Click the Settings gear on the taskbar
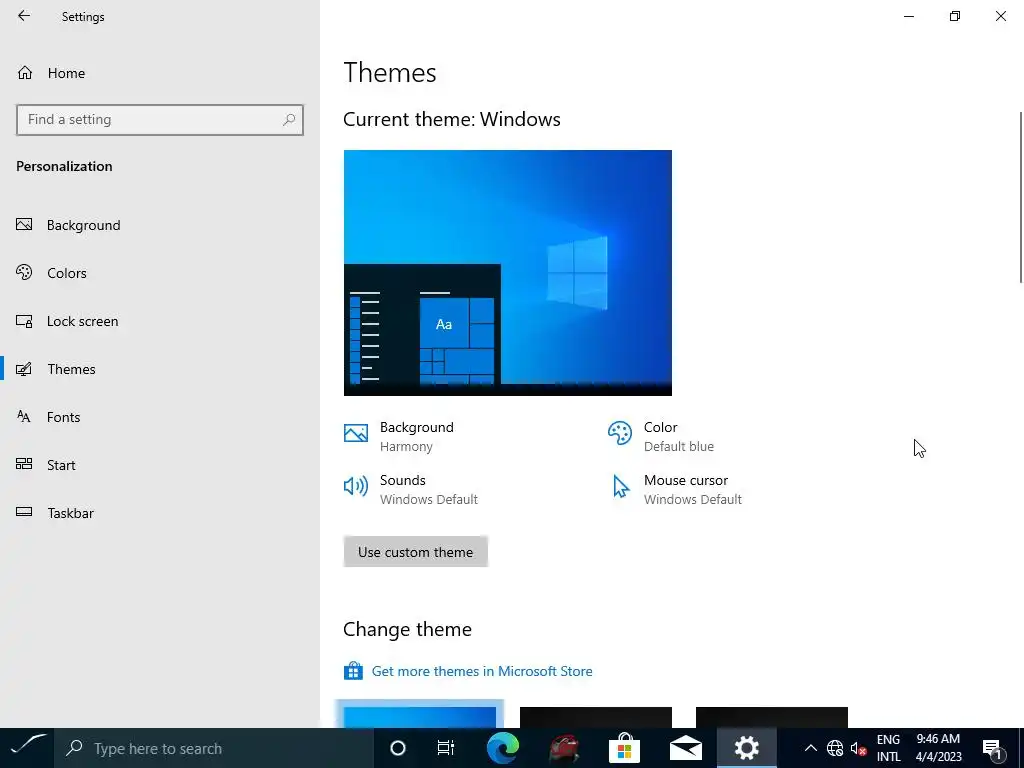This screenshot has width=1024, height=768. point(746,748)
